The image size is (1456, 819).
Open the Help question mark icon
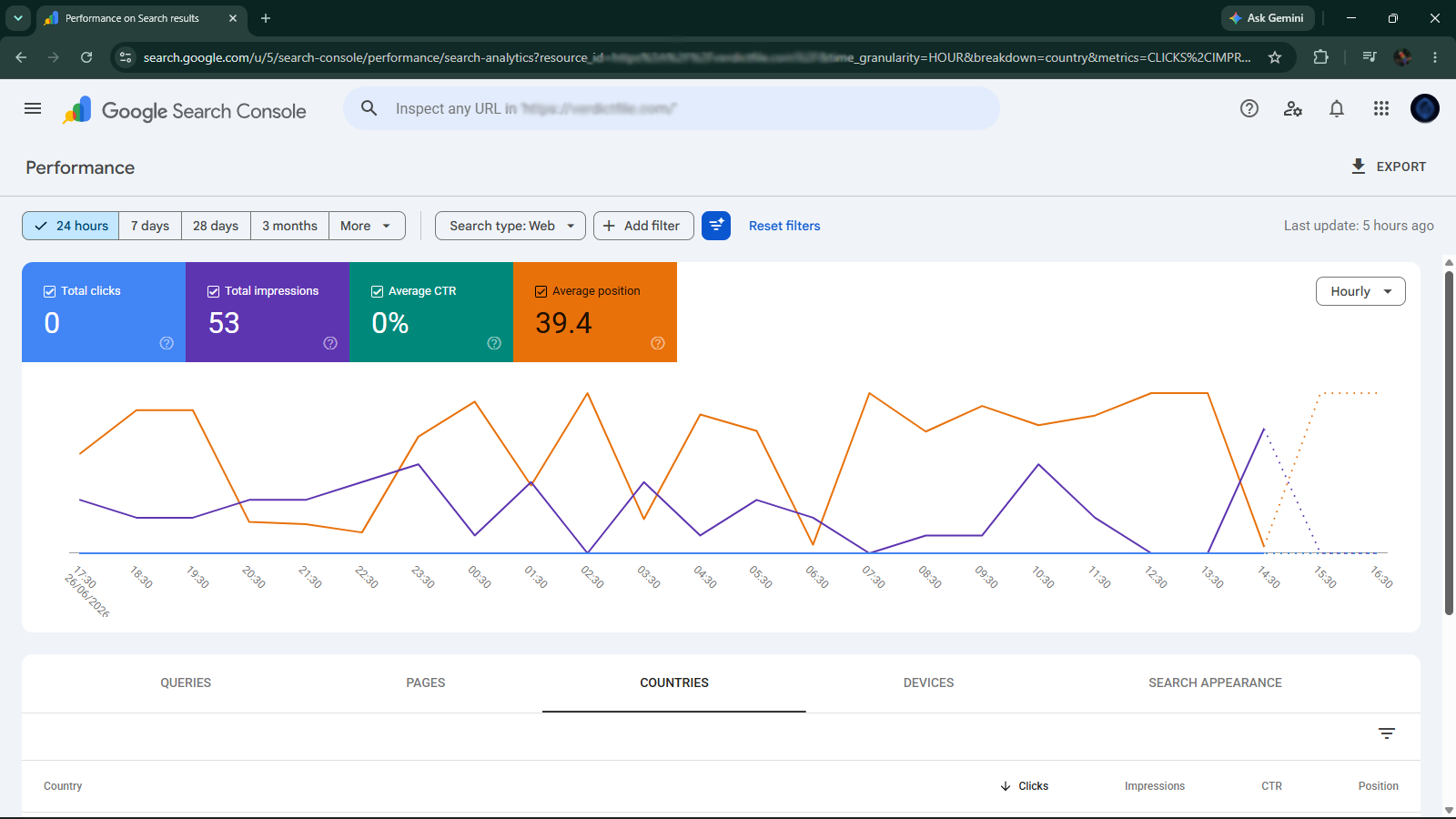(x=1249, y=108)
